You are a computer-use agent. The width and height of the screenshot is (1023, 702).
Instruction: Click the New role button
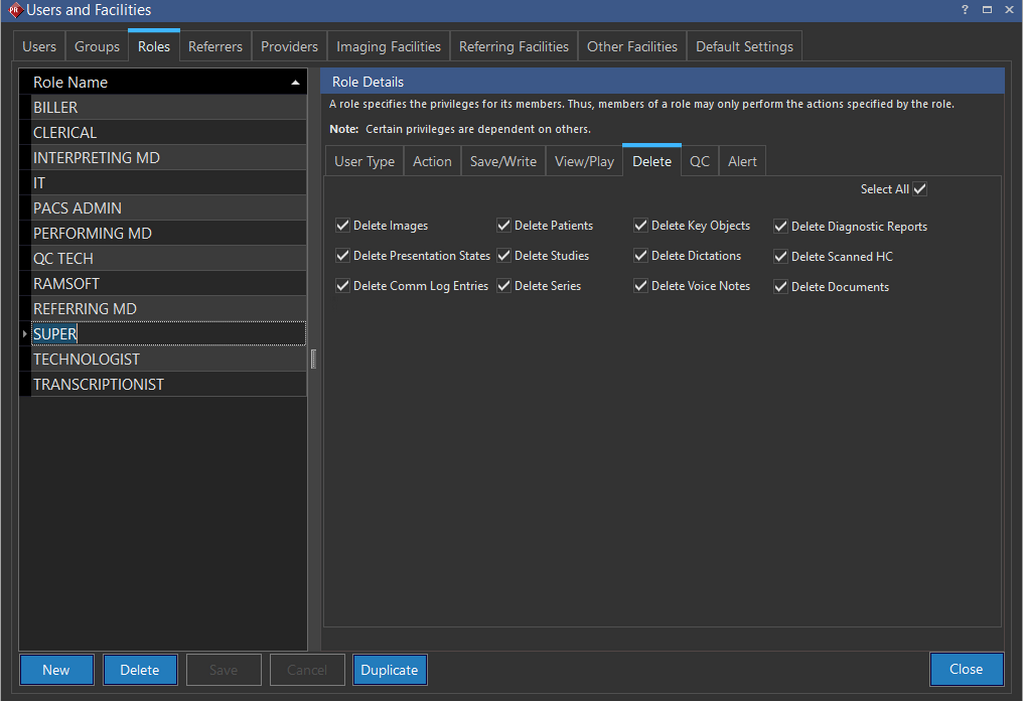56,670
